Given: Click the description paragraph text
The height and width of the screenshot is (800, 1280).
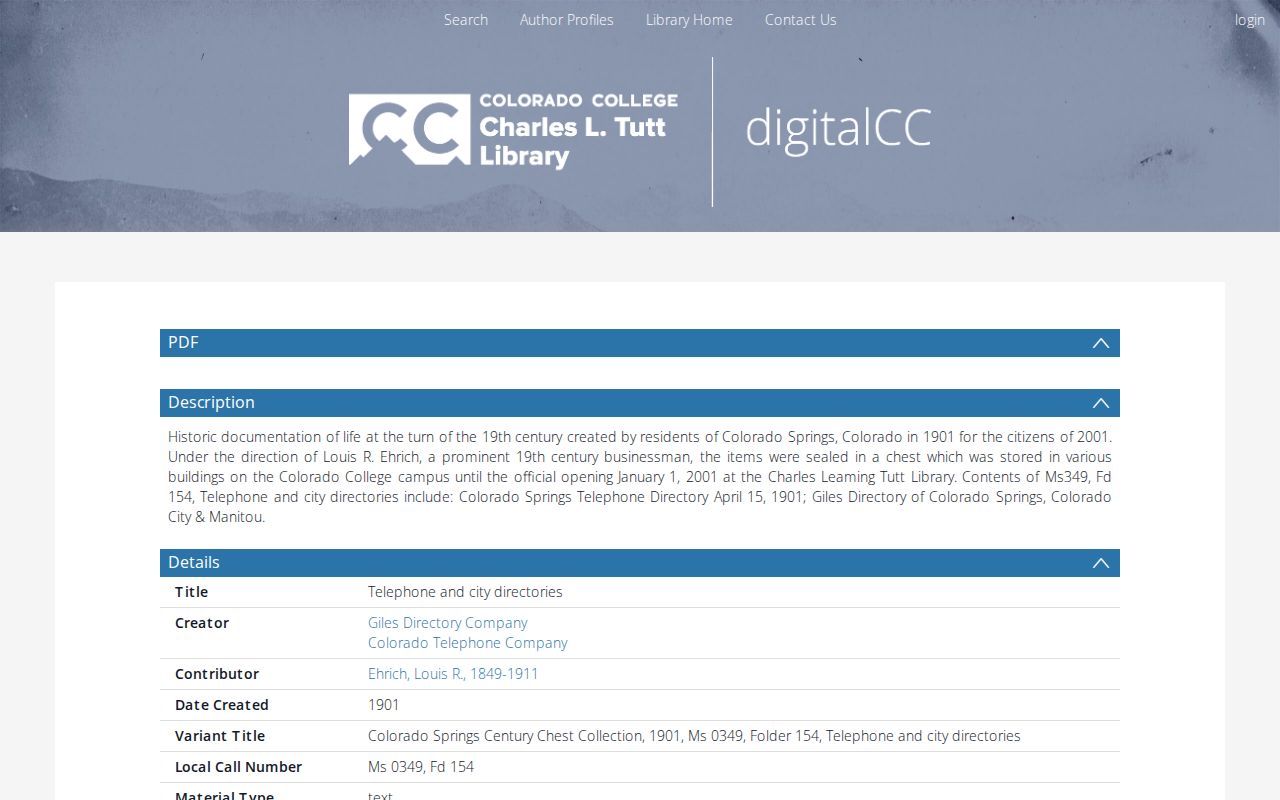Looking at the screenshot, I should tap(640, 477).
